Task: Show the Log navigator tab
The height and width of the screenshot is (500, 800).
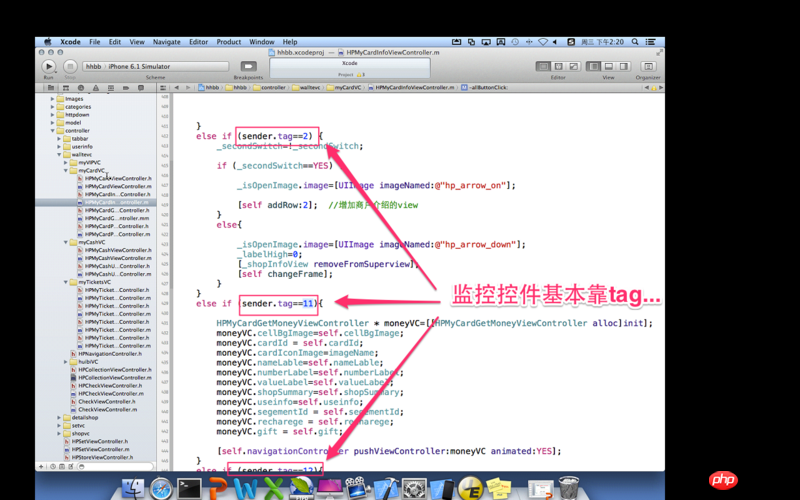Action: point(141,88)
